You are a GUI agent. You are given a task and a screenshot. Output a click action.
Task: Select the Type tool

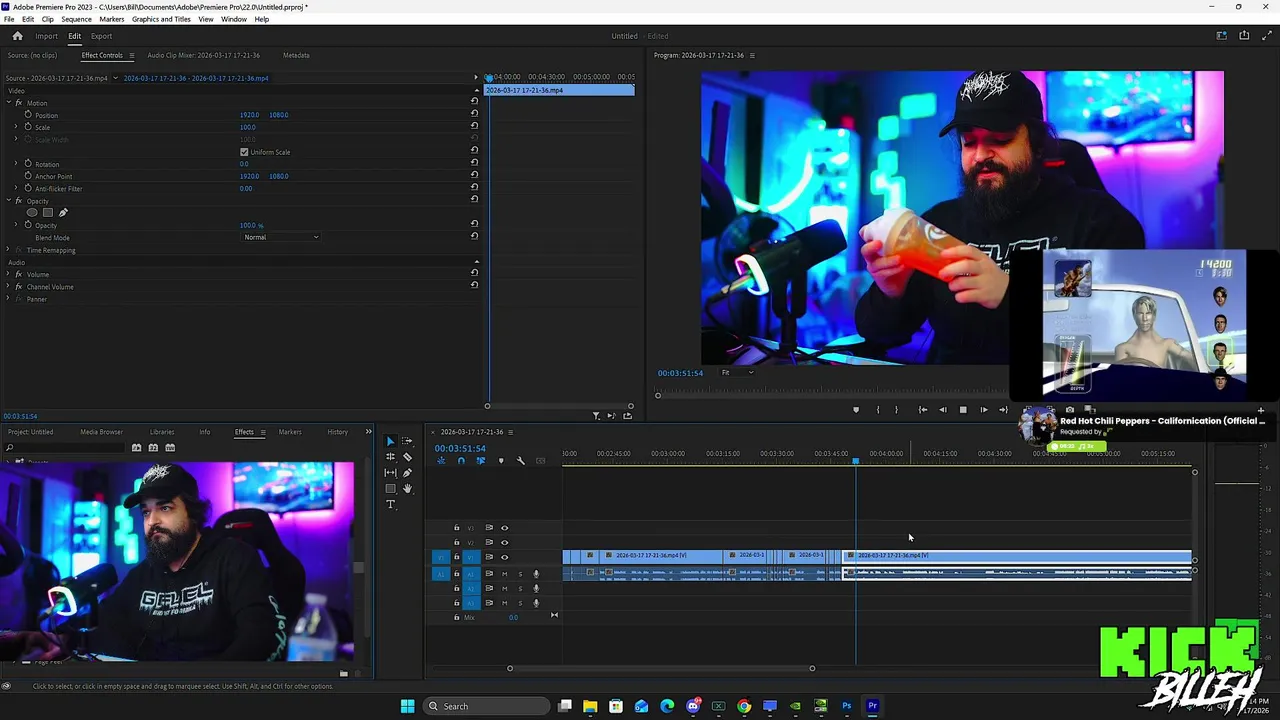click(x=391, y=505)
